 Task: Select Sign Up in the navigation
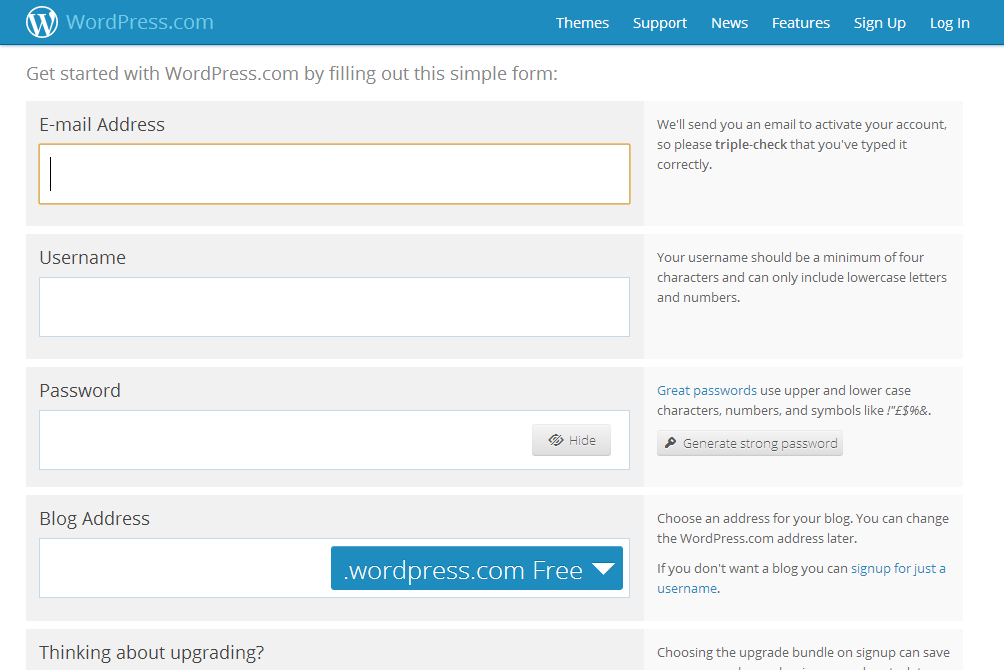coord(879,23)
